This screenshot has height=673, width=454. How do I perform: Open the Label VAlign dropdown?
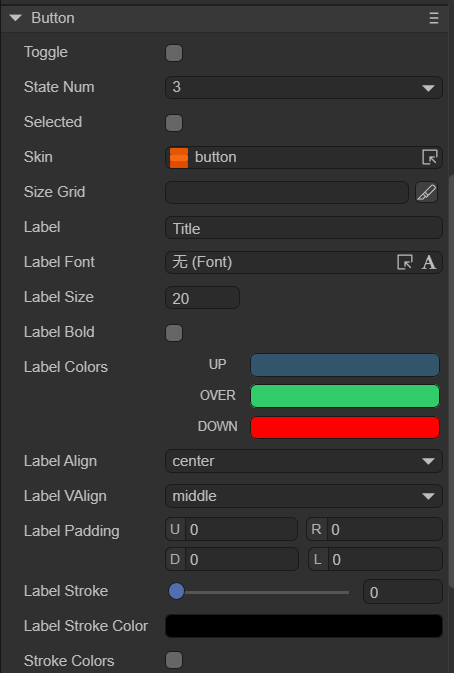[304, 496]
